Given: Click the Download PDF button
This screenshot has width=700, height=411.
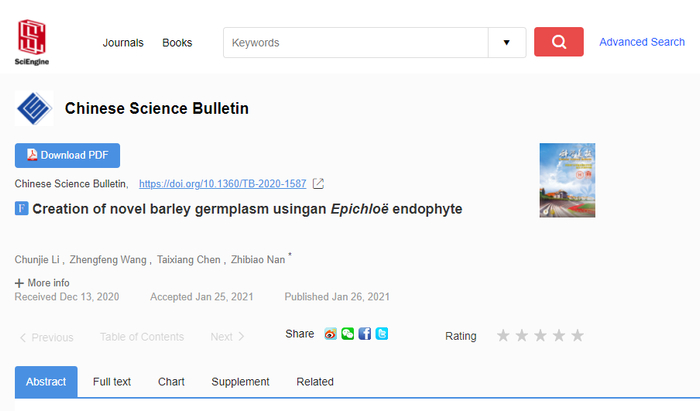Looking at the screenshot, I should point(67,155).
